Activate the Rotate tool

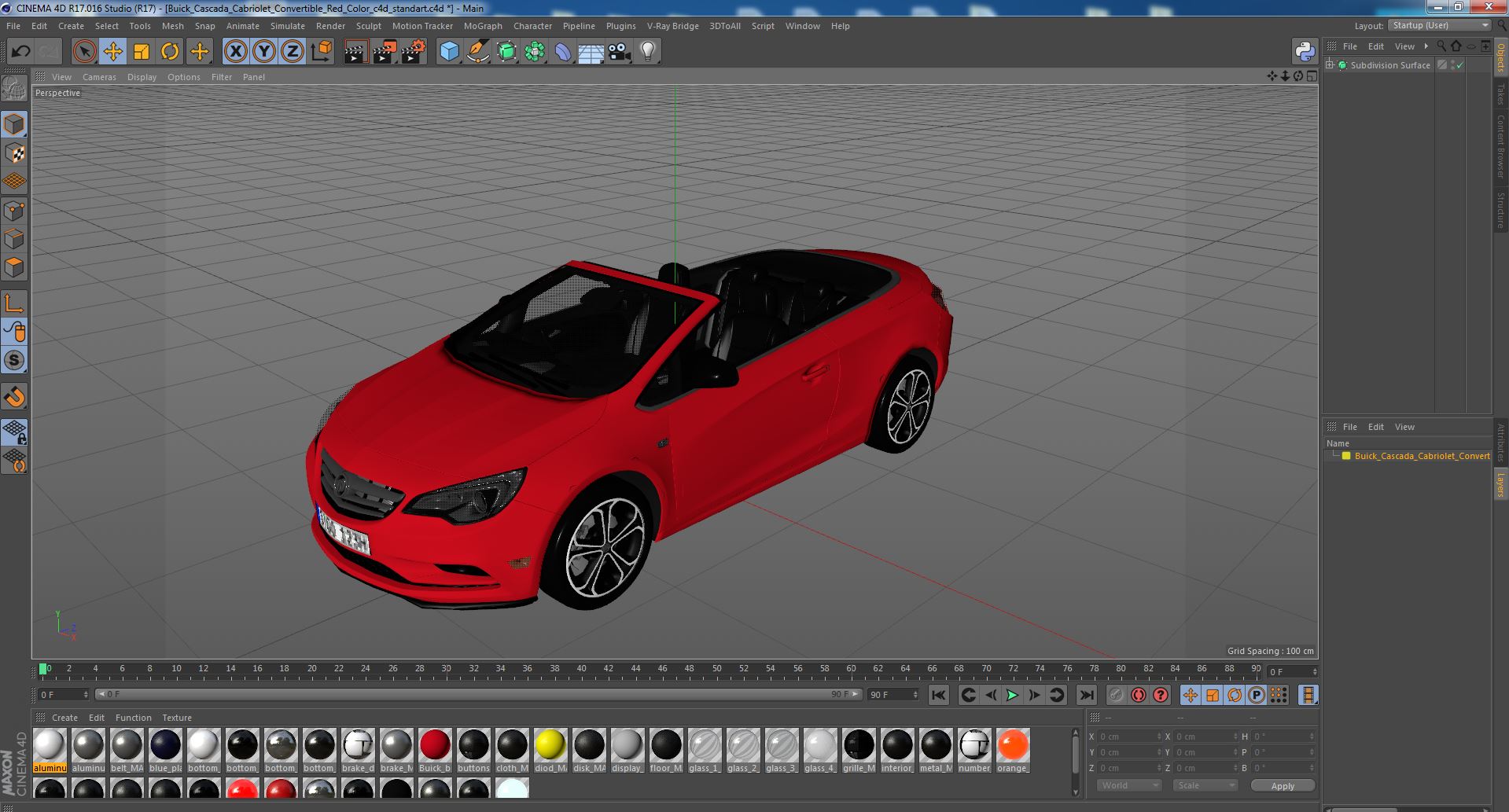point(170,52)
